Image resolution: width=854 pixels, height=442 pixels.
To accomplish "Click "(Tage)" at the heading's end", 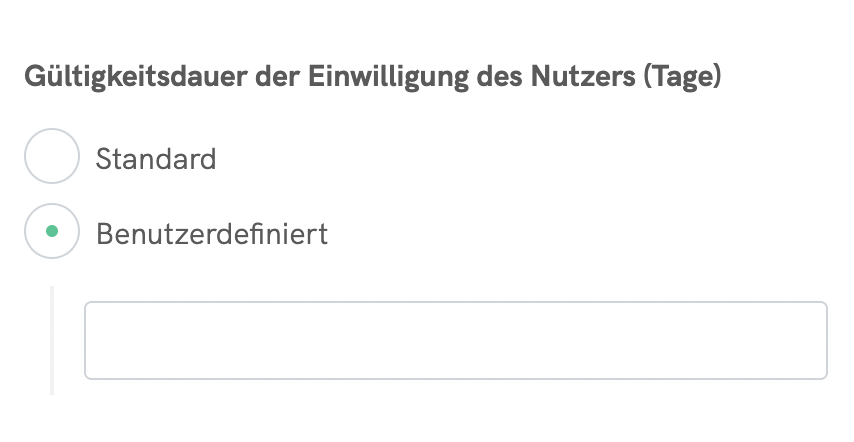I will point(683,78).
